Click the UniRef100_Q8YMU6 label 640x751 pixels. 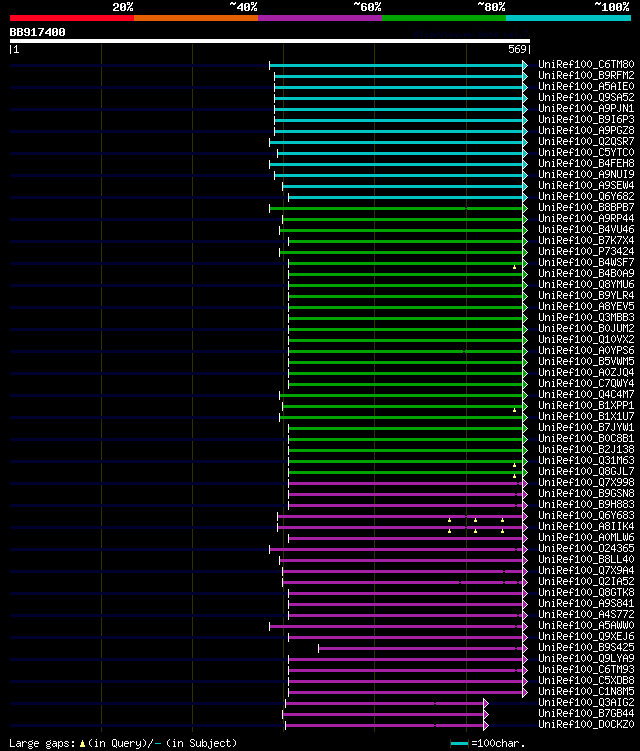click(586, 284)
